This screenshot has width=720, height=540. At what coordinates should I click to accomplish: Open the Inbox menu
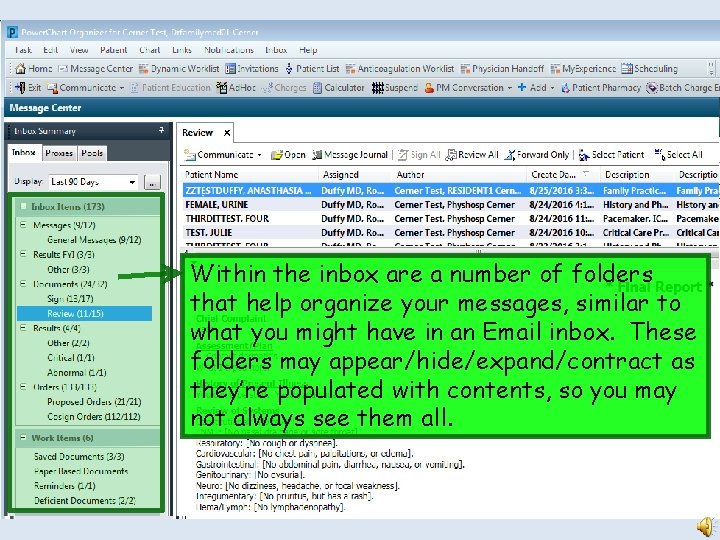coord(276,50)
